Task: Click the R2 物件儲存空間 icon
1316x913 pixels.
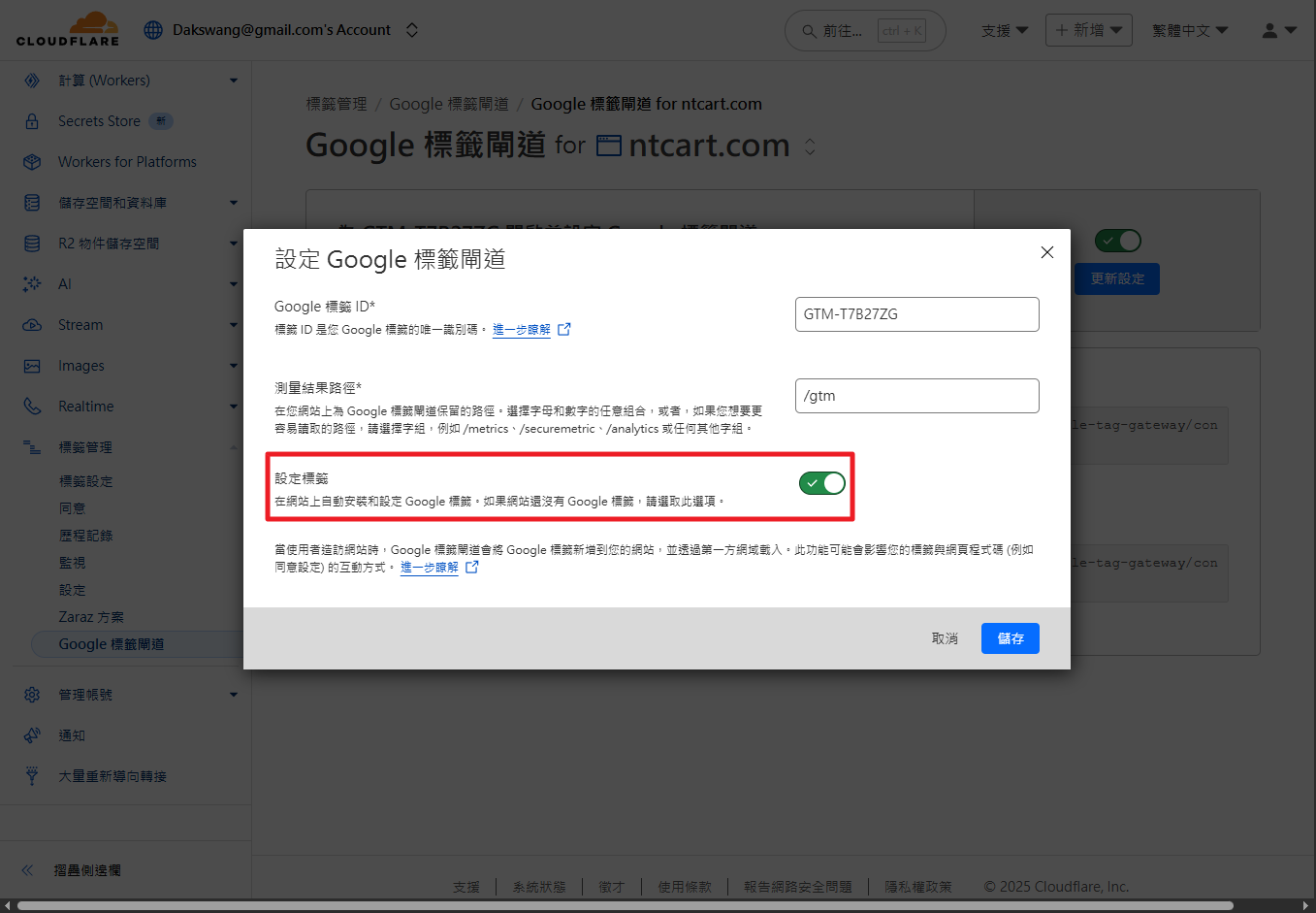Action: [x=32, y=244]
